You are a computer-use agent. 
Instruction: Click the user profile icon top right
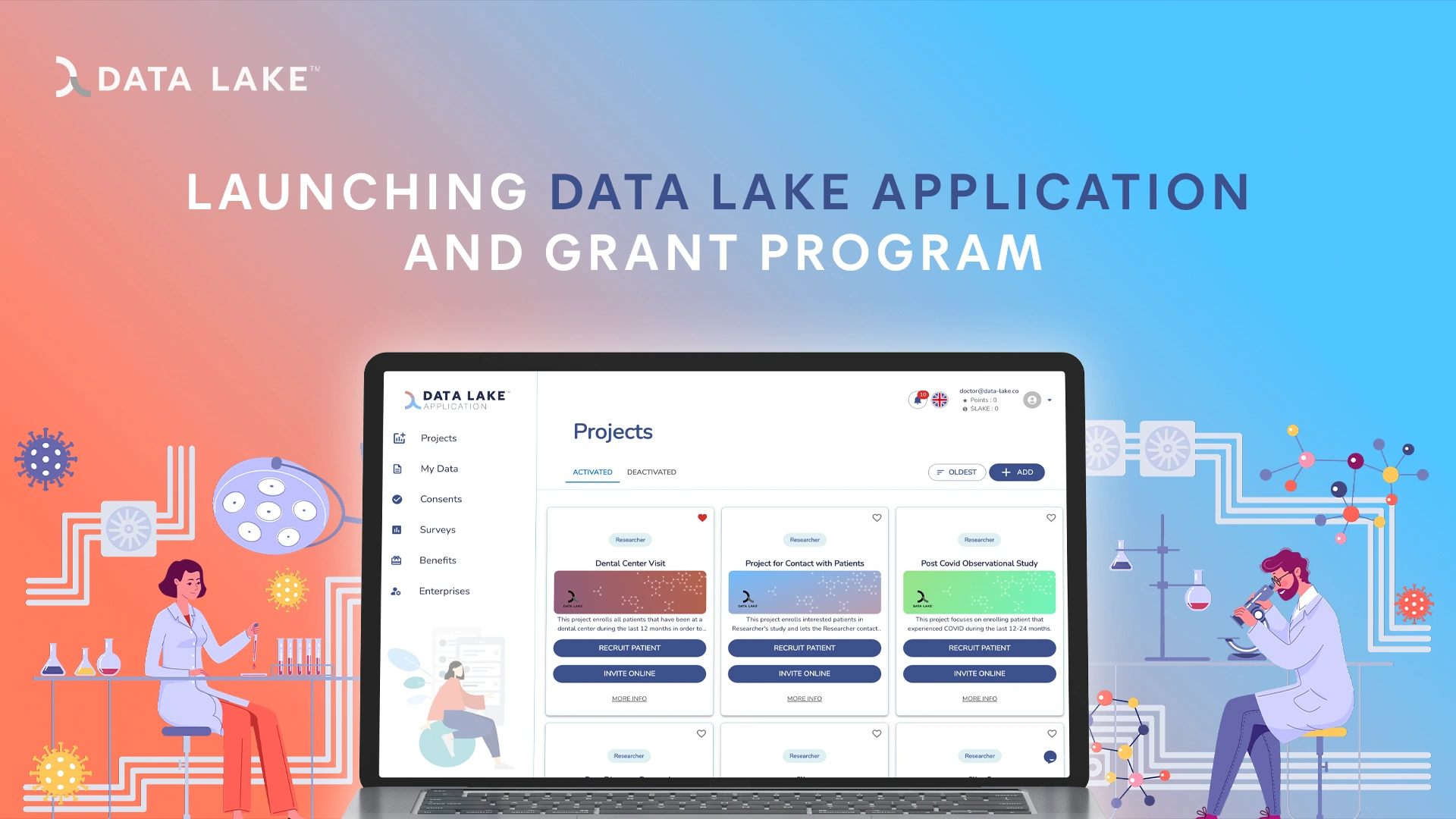1038,399
